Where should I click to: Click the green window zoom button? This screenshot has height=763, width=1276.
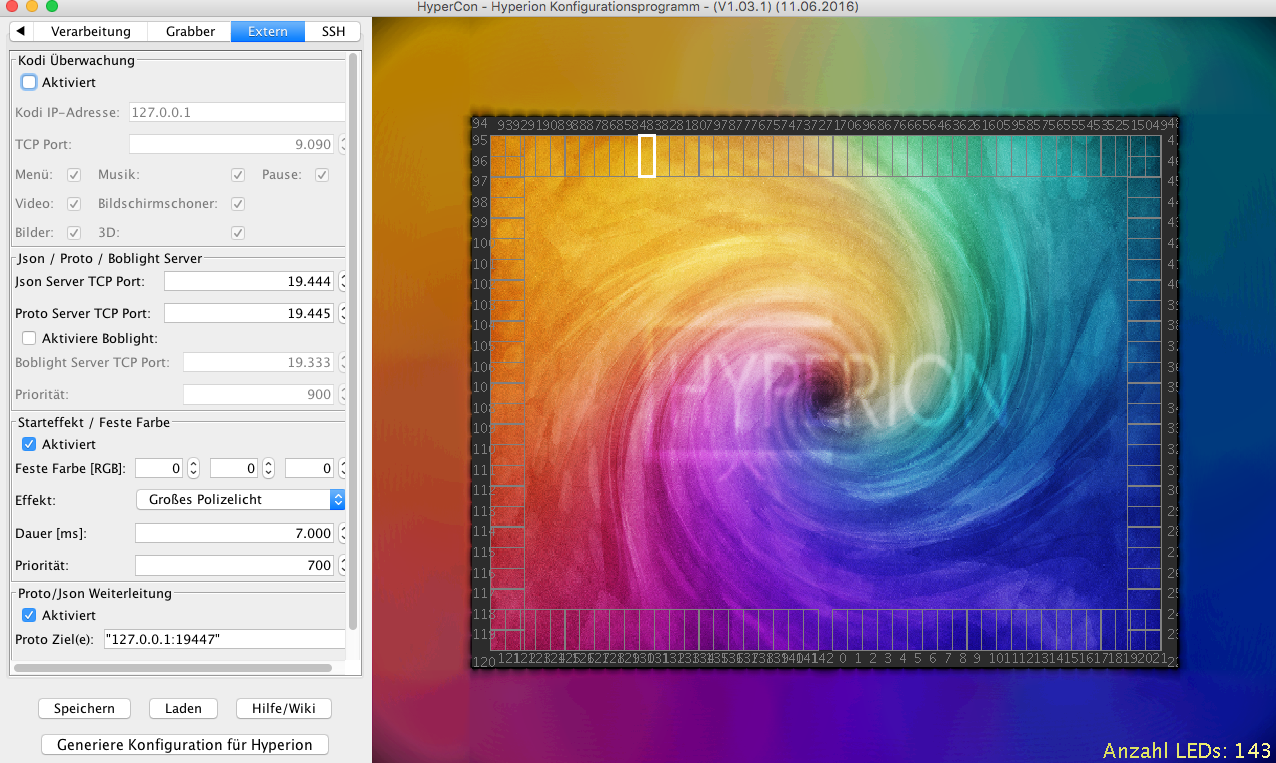52,7
